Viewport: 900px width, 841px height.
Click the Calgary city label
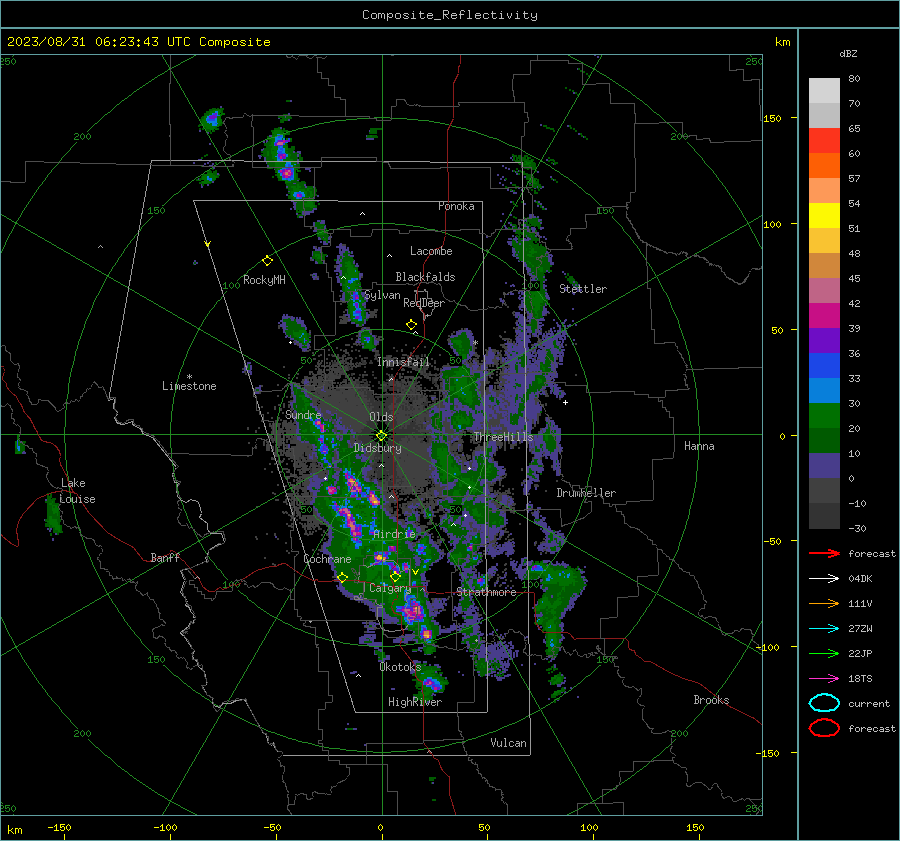pos(390,588)
